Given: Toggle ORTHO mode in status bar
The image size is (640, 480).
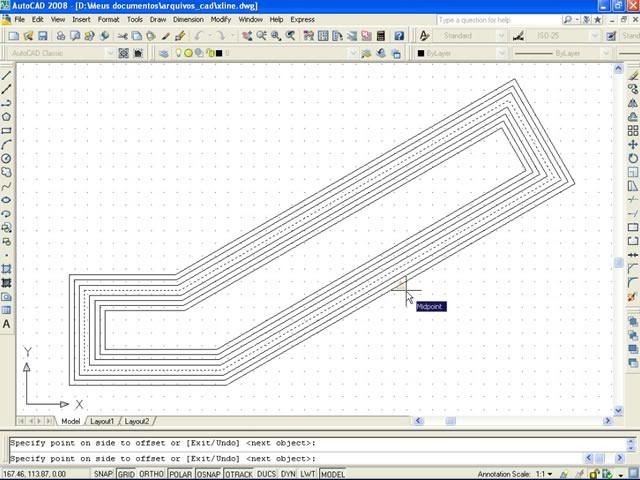Looking at the screenshot, I should (x=151, y=474).
